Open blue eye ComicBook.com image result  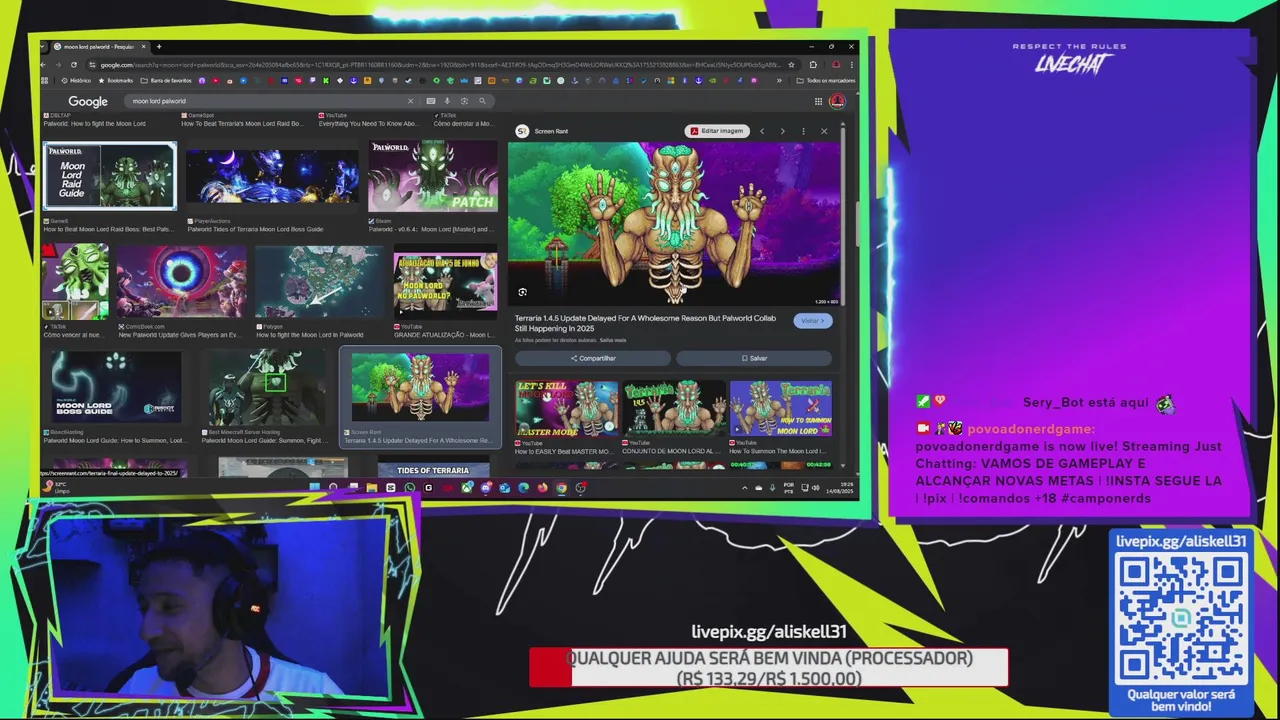pyautogui.click(x=181, y=281)
